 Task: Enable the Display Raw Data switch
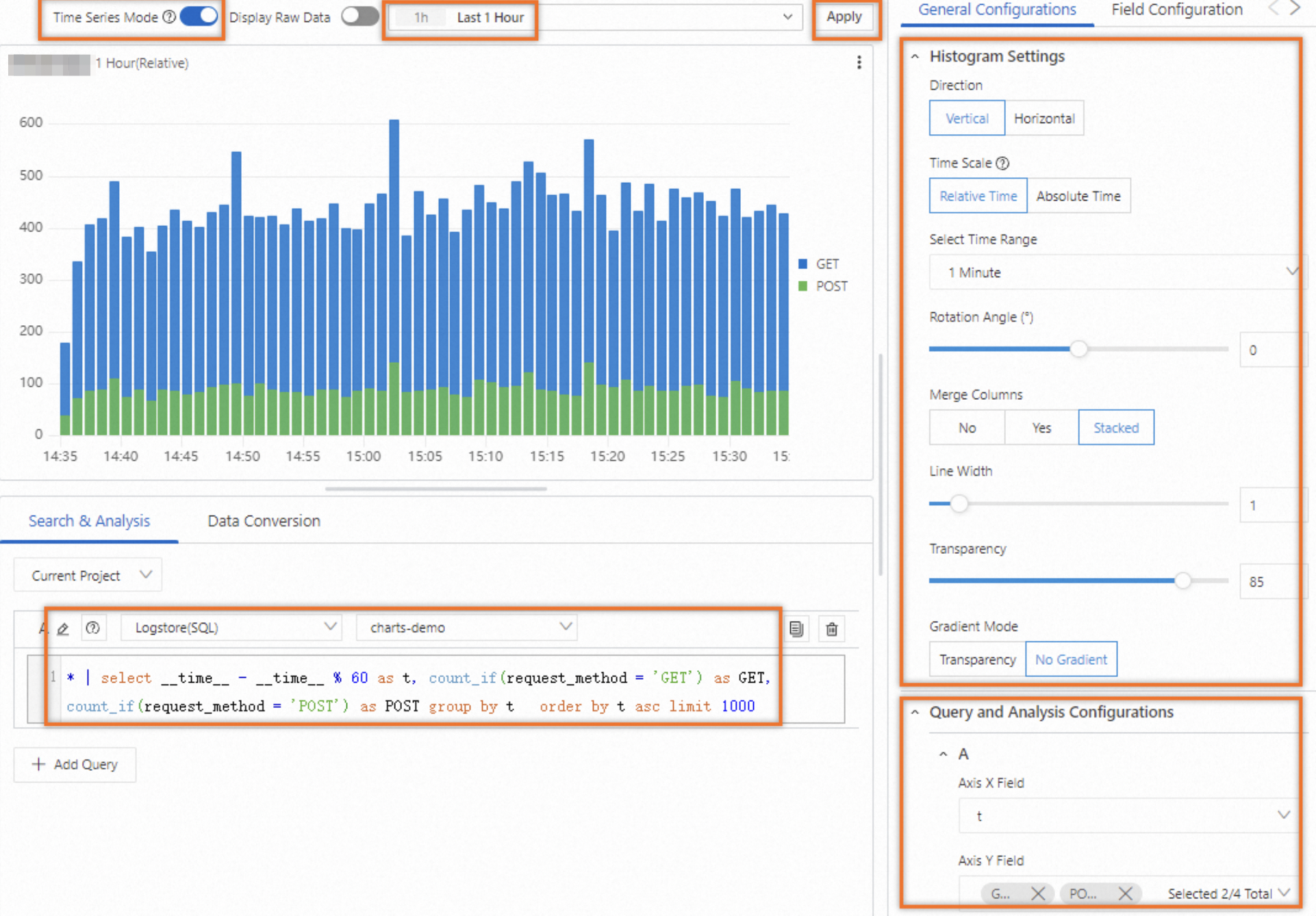pos(359,16)
